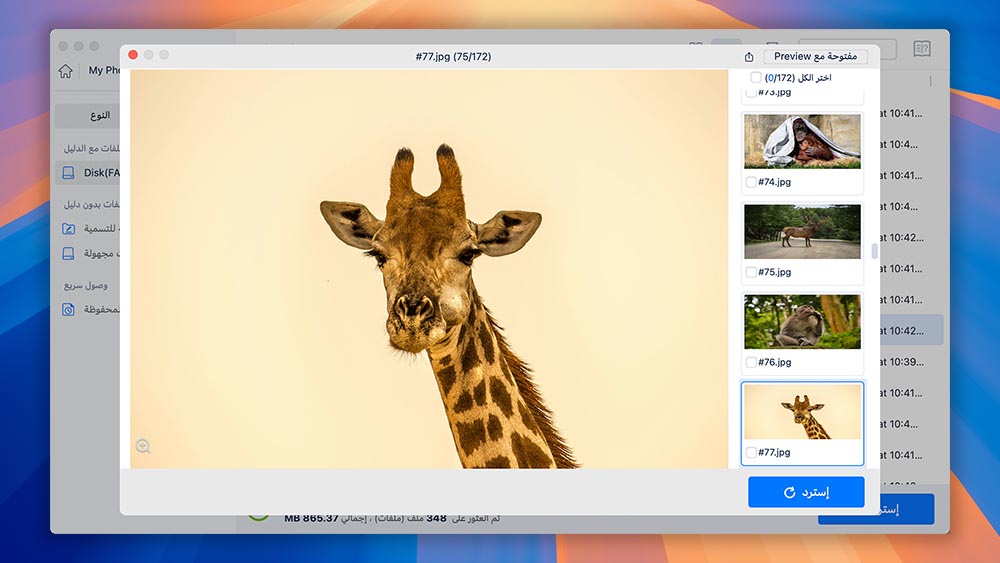The height and width of the screenshot is (563, 1000).
Task: Select the Disk(FA item in the background sidebar
Action: coord(87,173)
